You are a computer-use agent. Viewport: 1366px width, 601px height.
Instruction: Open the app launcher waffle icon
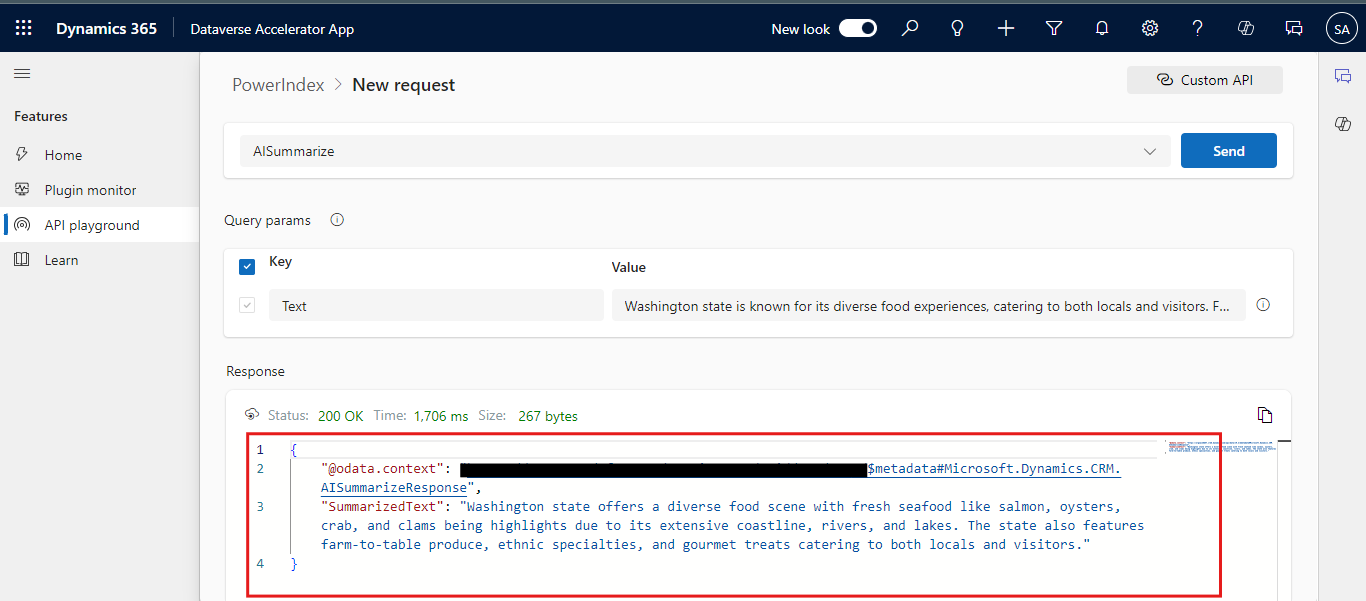tap(23, 29)
